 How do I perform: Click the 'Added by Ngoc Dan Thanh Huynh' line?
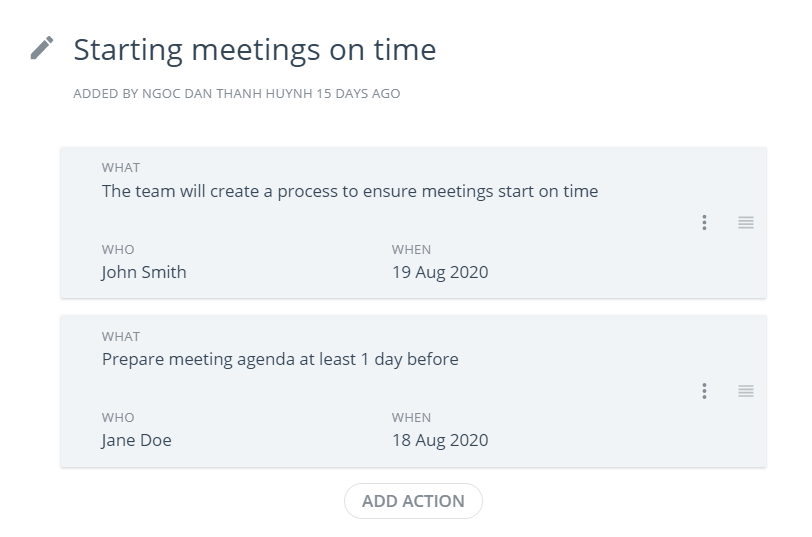pos(237,94)
